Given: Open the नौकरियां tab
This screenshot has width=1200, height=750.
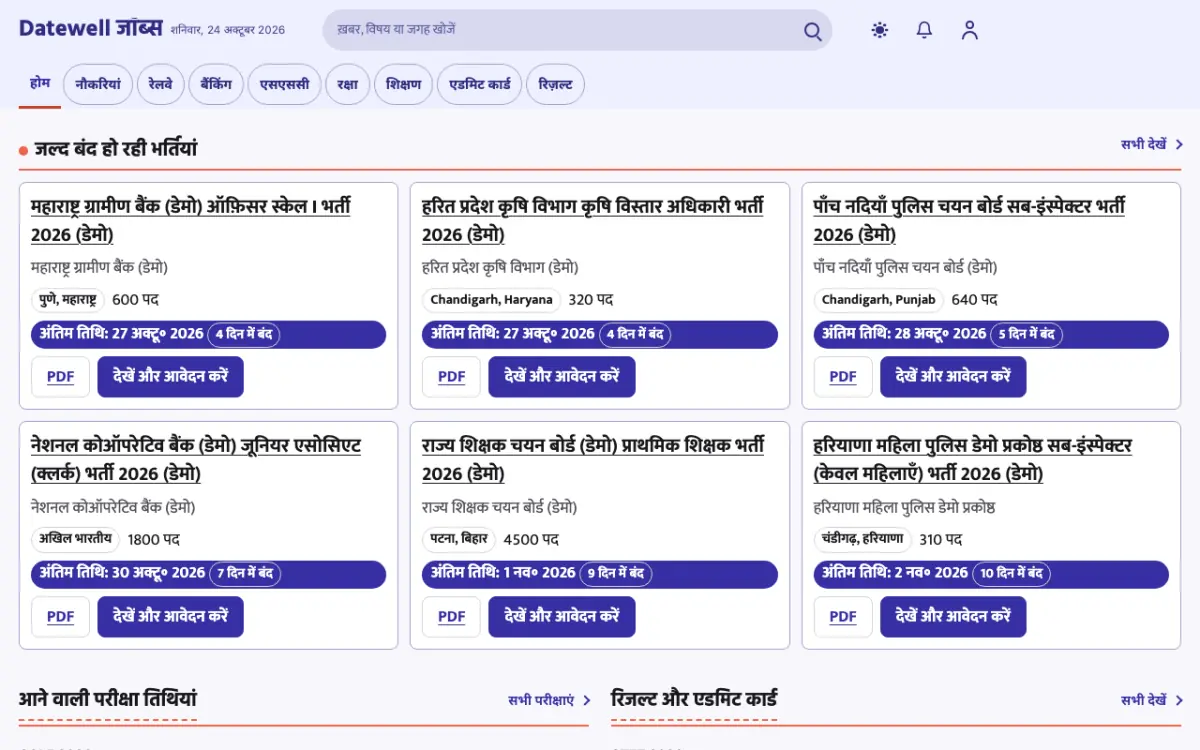Looking at the screenshot, I should [x=98, y=85].
